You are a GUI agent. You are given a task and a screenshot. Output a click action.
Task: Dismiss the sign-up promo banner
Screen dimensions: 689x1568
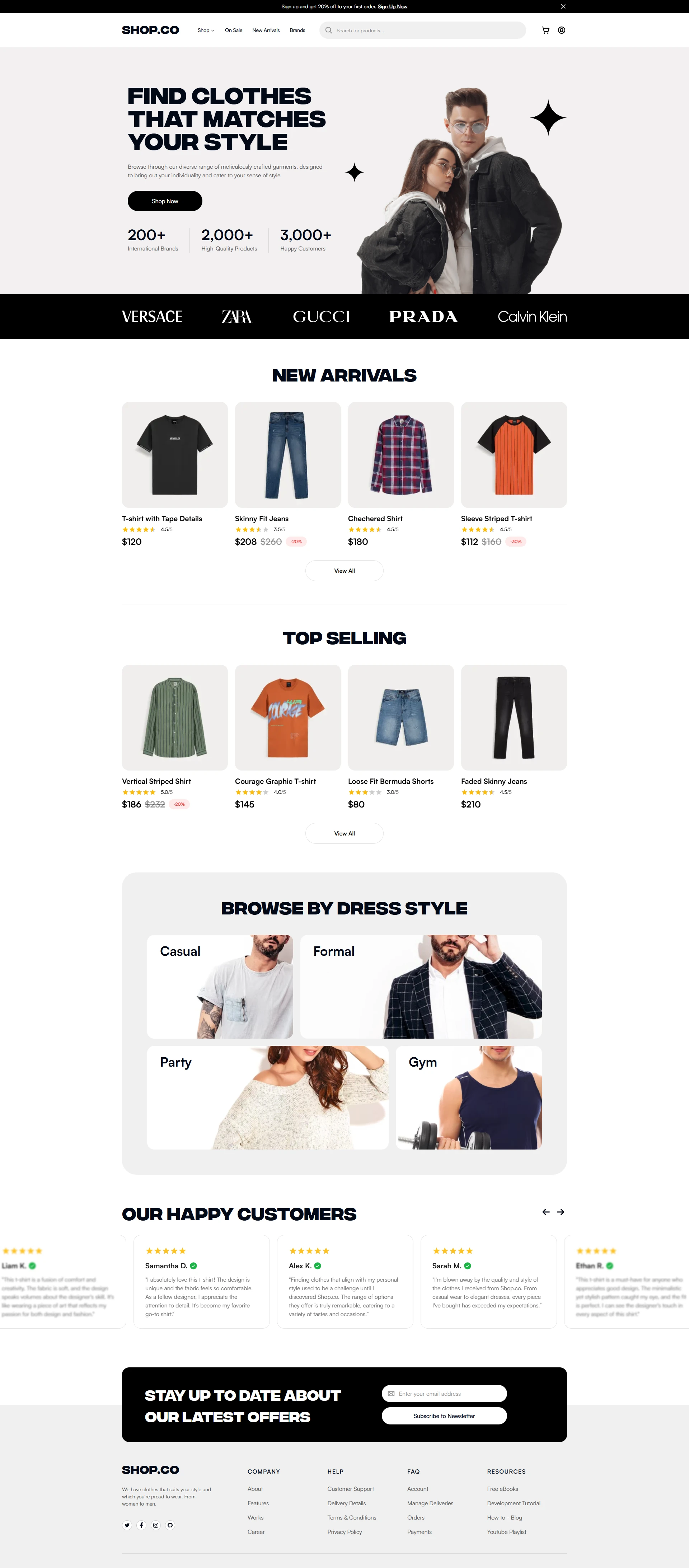click(x=563, y=7)
